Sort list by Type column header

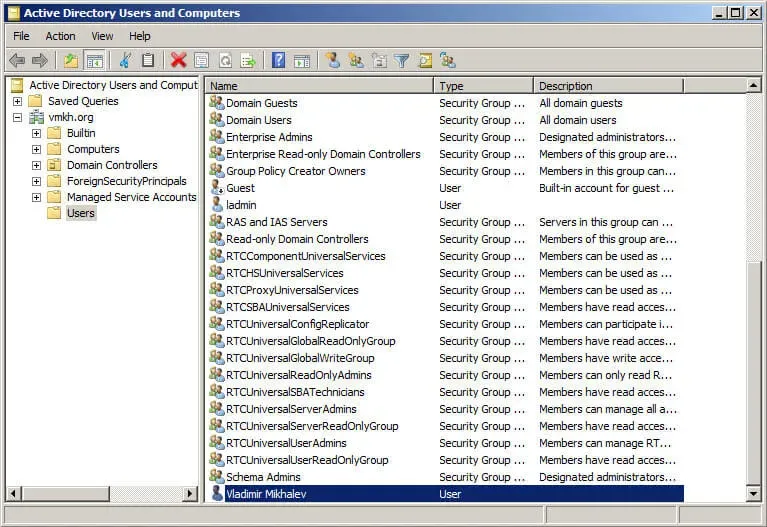(483, 86)
